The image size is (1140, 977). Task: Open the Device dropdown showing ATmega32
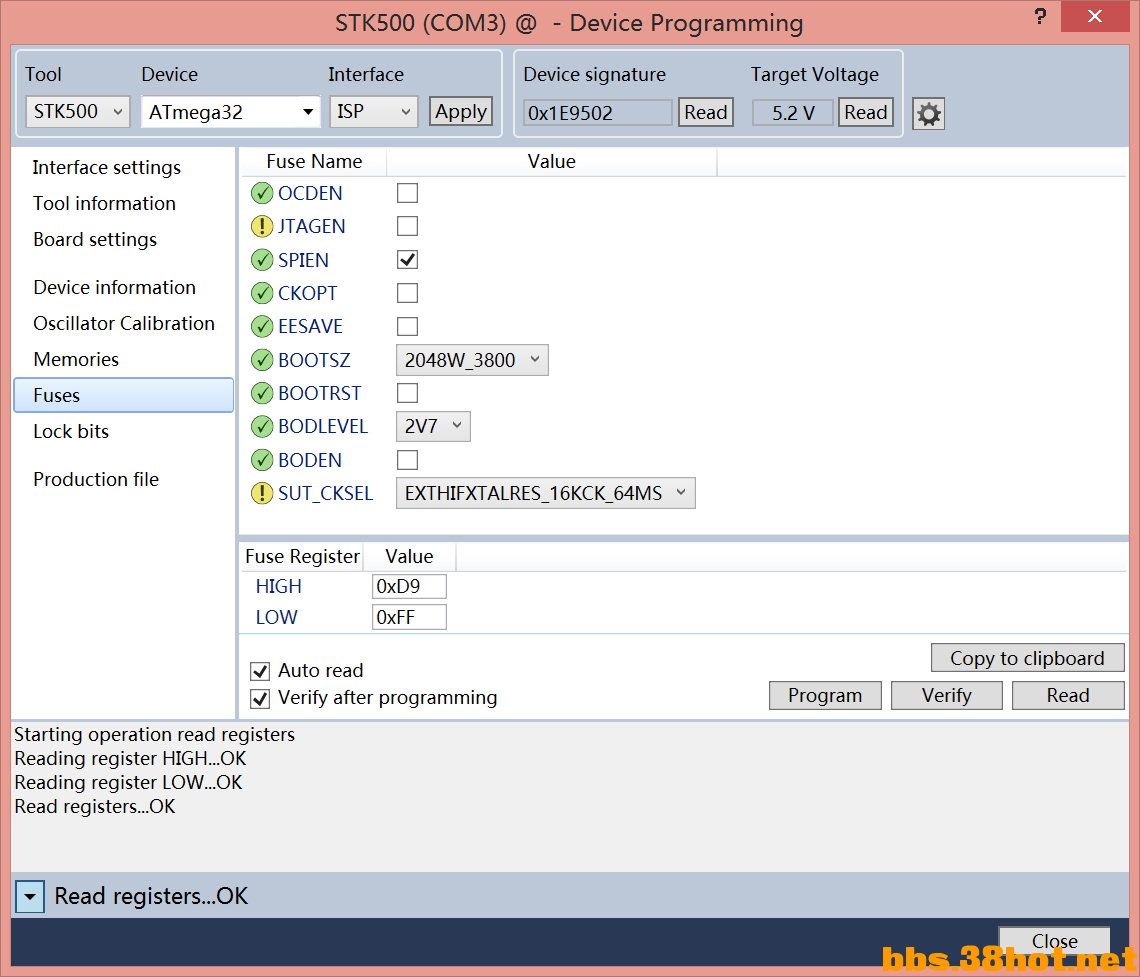230,112
